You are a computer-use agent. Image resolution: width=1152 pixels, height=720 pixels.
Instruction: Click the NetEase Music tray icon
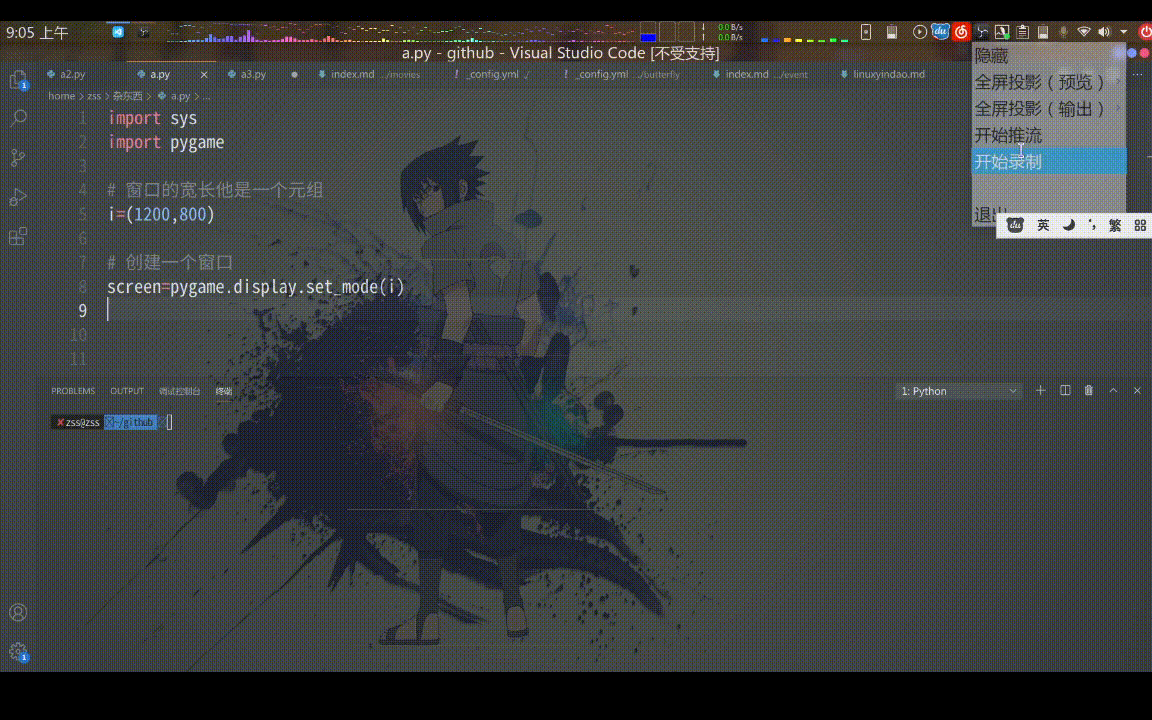click(961, 32)
